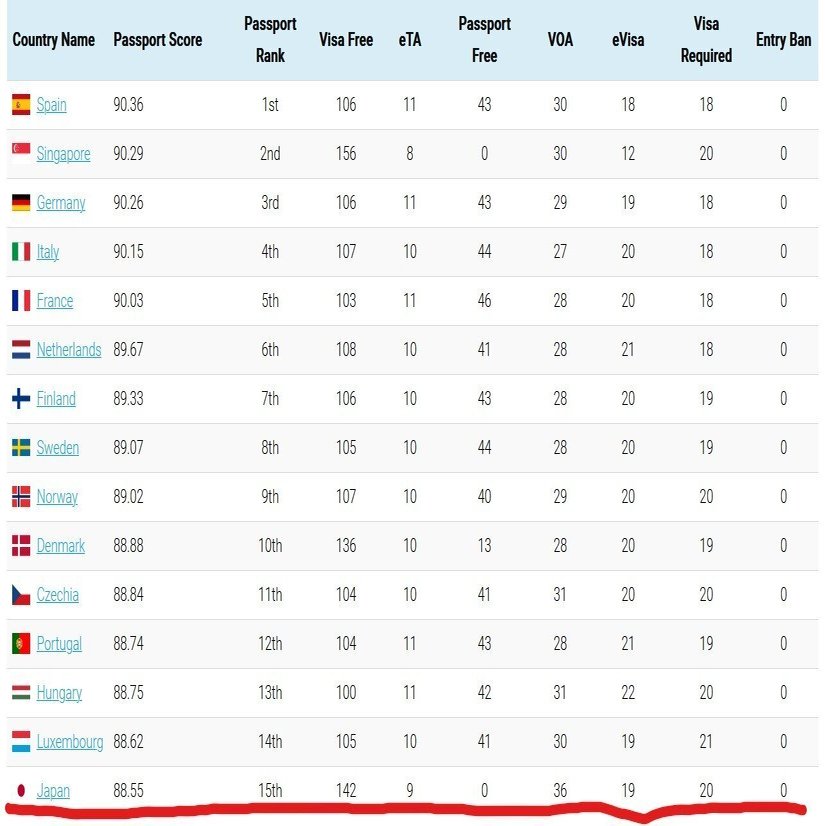Viewport: 826px width, 826px height.
Task: Select the Czechia link
Action: tap(57, 594)
